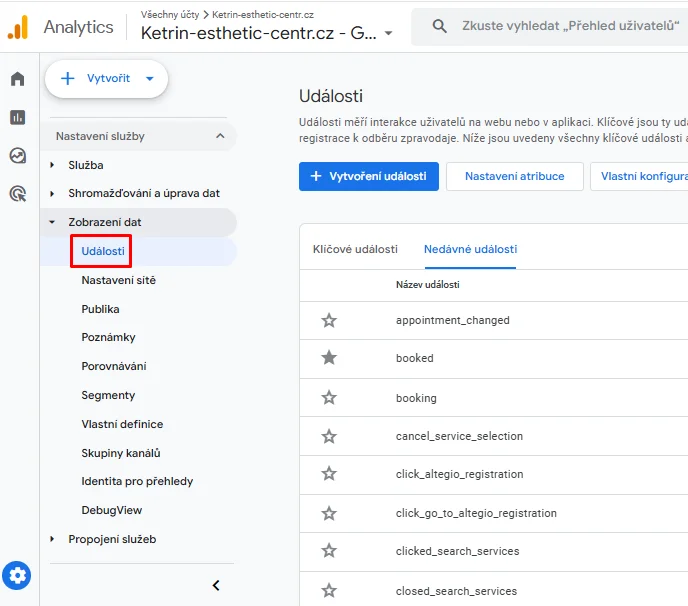Focus the search input field
The image size is (688, 606).
(570, 26)
